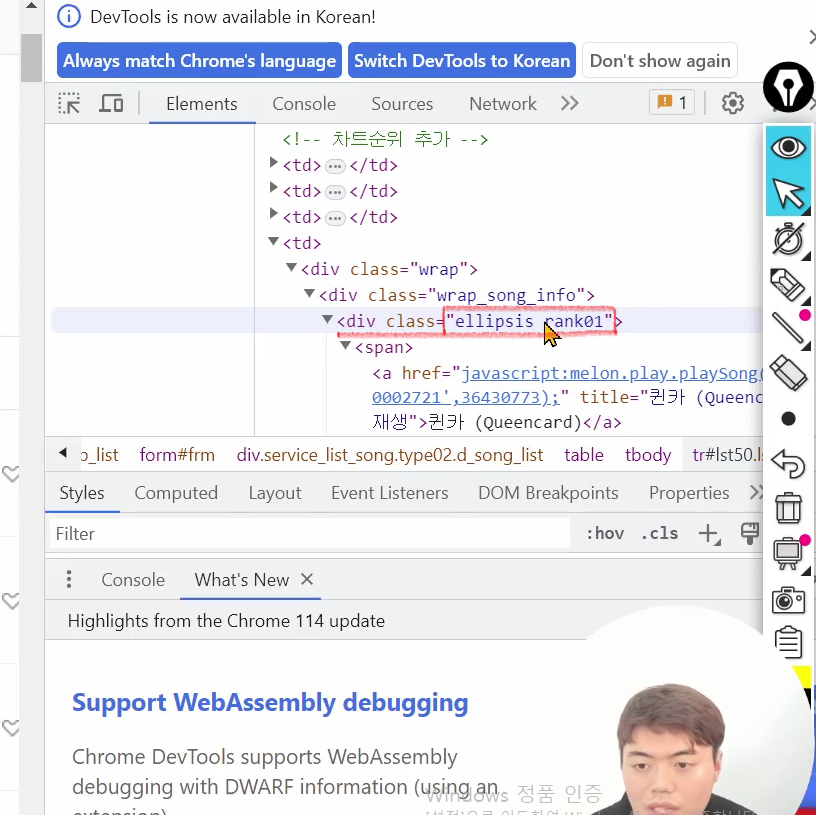
Task: Activate the inspect element picker icon
Action: pos(69,103)
